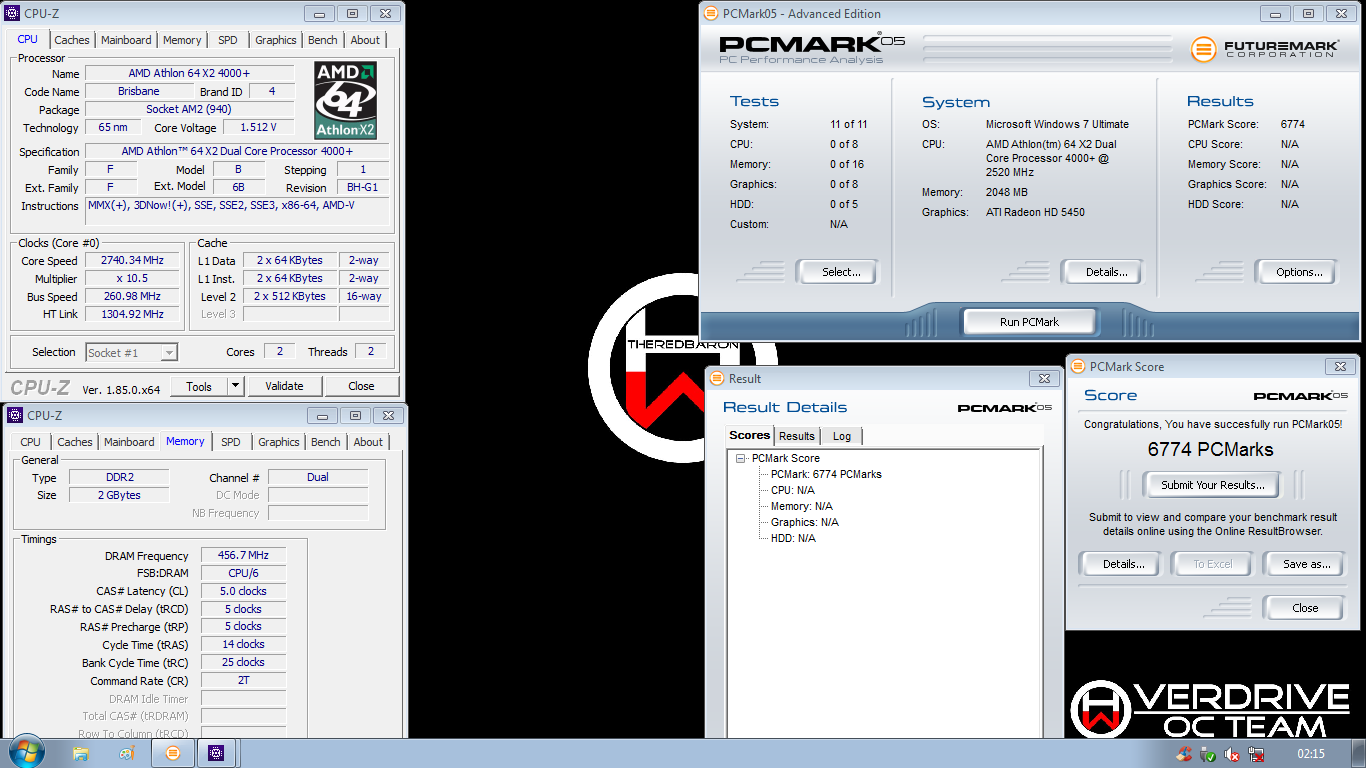The width and height of the screenshot is (1366, 768).
Task: Show the taskbar clock showing 02:15
Action: click(x=1311, y=754)
